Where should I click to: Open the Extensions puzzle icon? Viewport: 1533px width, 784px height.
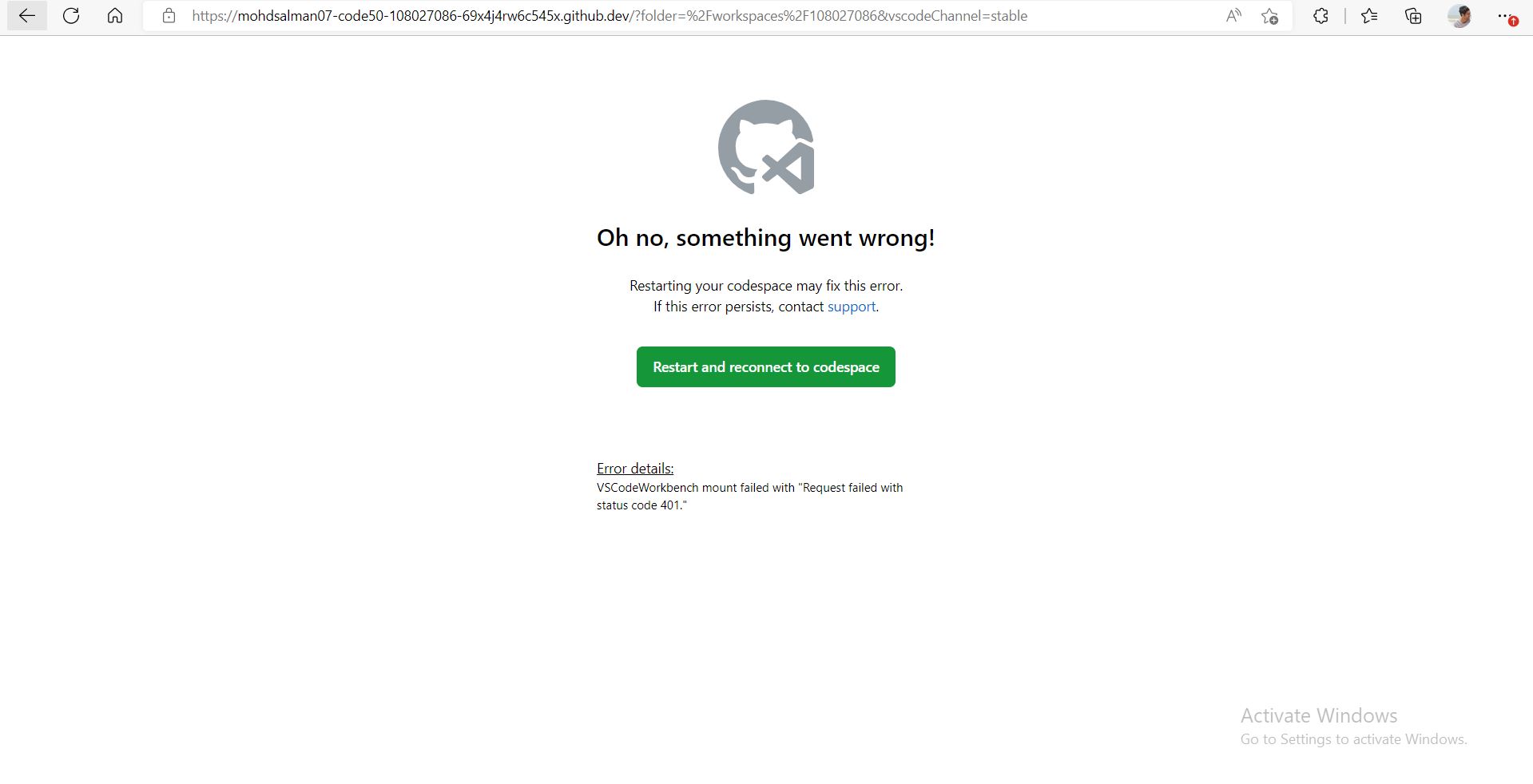coord(1321,16)
